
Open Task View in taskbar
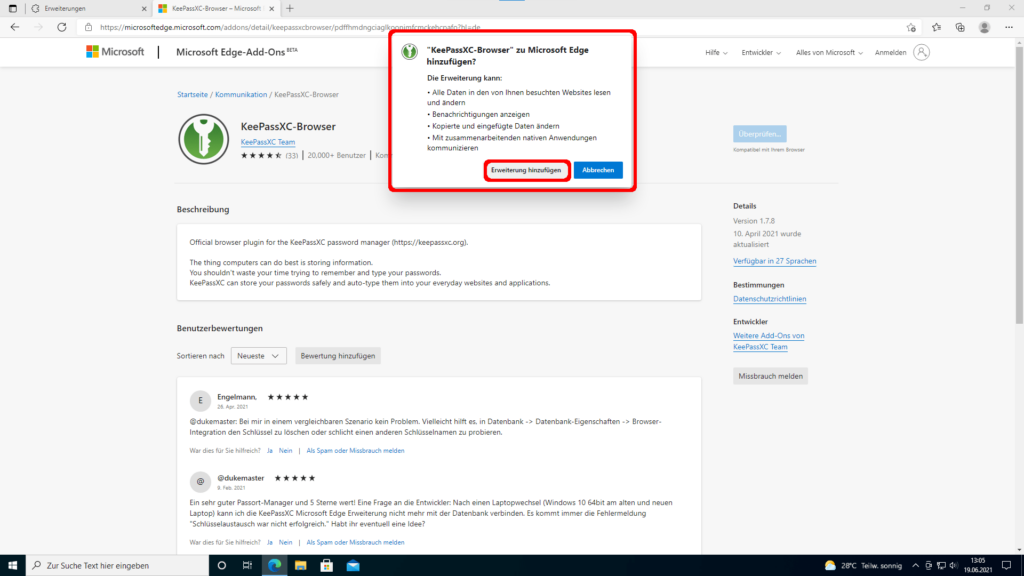pos(248,566)
